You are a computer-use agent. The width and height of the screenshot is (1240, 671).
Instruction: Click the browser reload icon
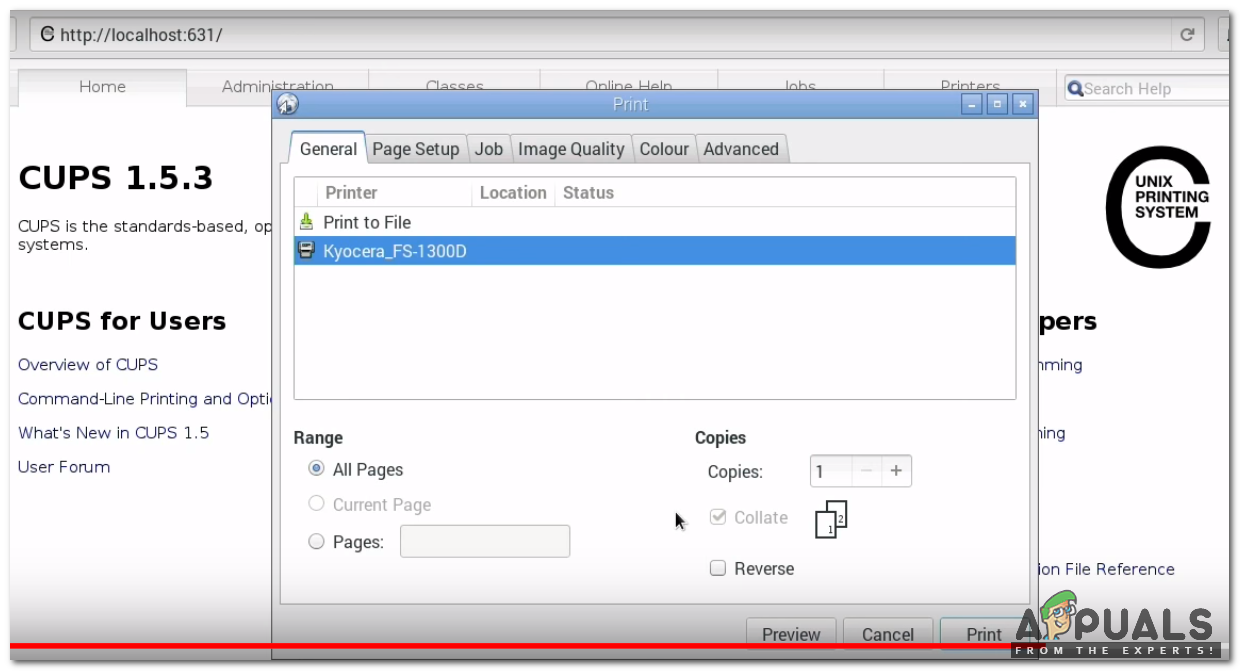click(x=1187, y=35)
